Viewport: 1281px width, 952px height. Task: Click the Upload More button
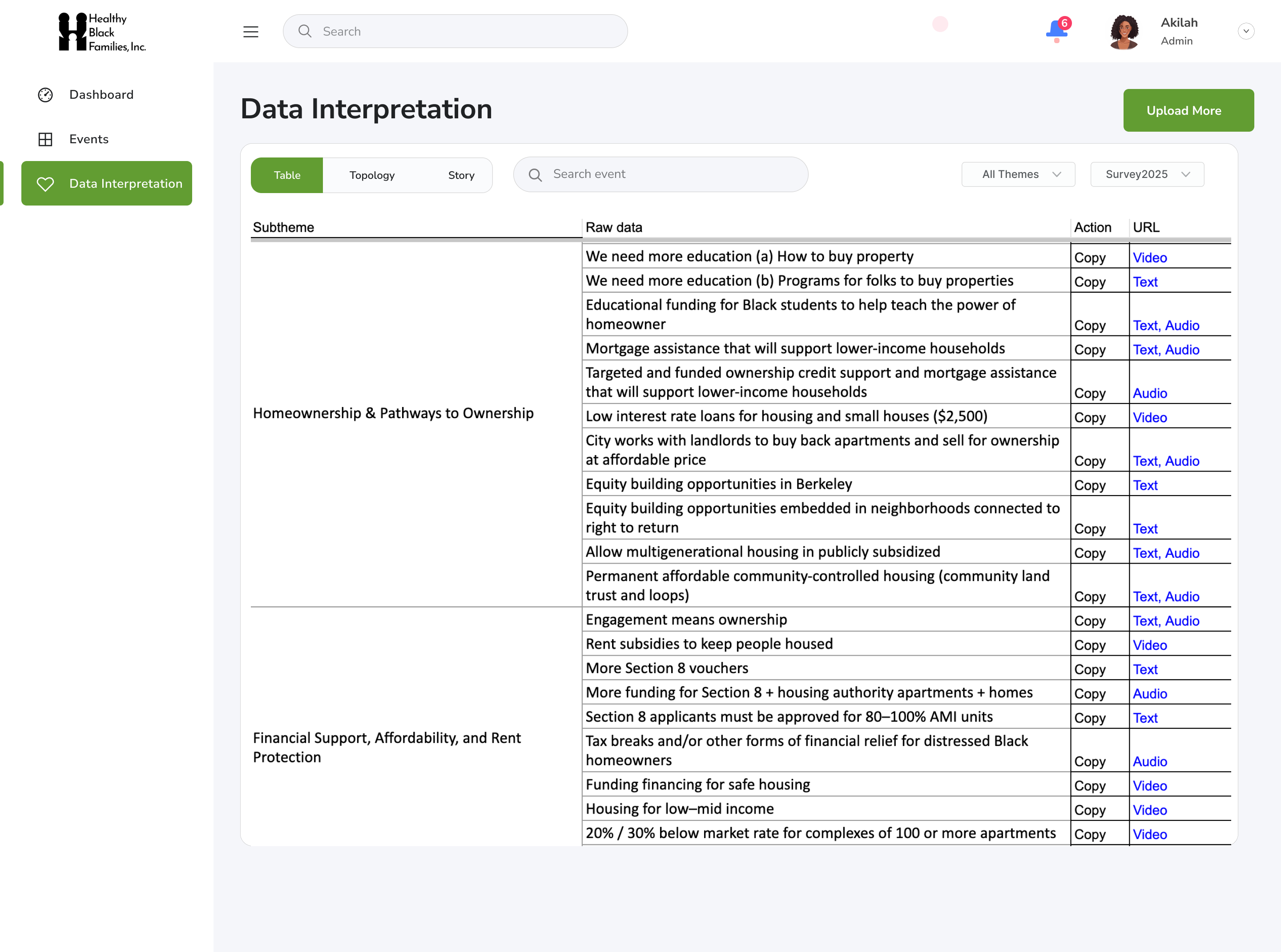click(1188, 110)
